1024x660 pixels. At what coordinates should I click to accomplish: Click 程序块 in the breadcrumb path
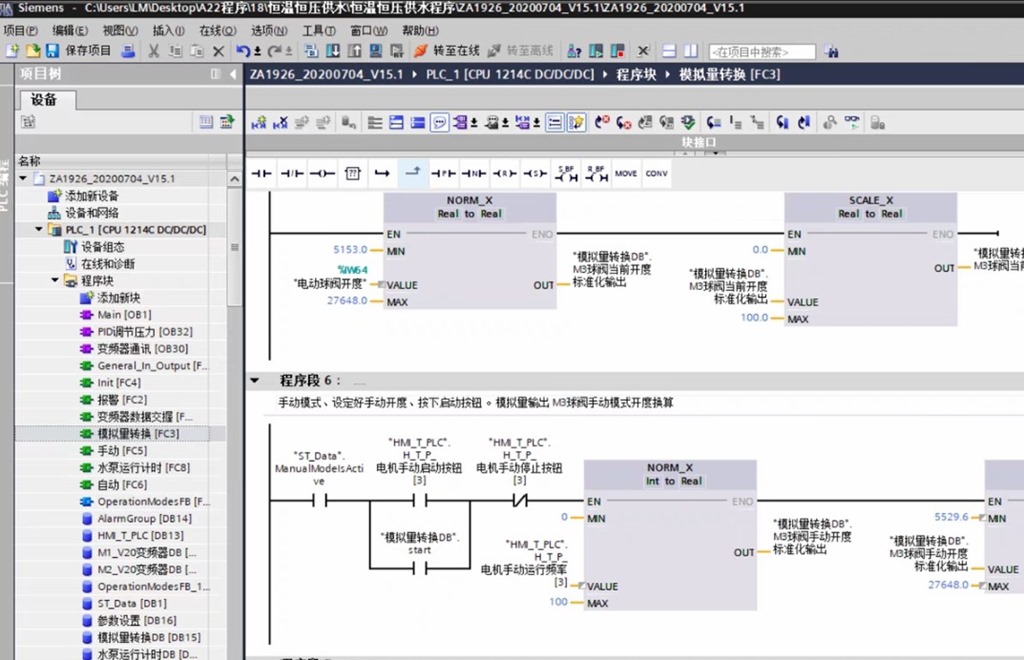tap(636, 74)
